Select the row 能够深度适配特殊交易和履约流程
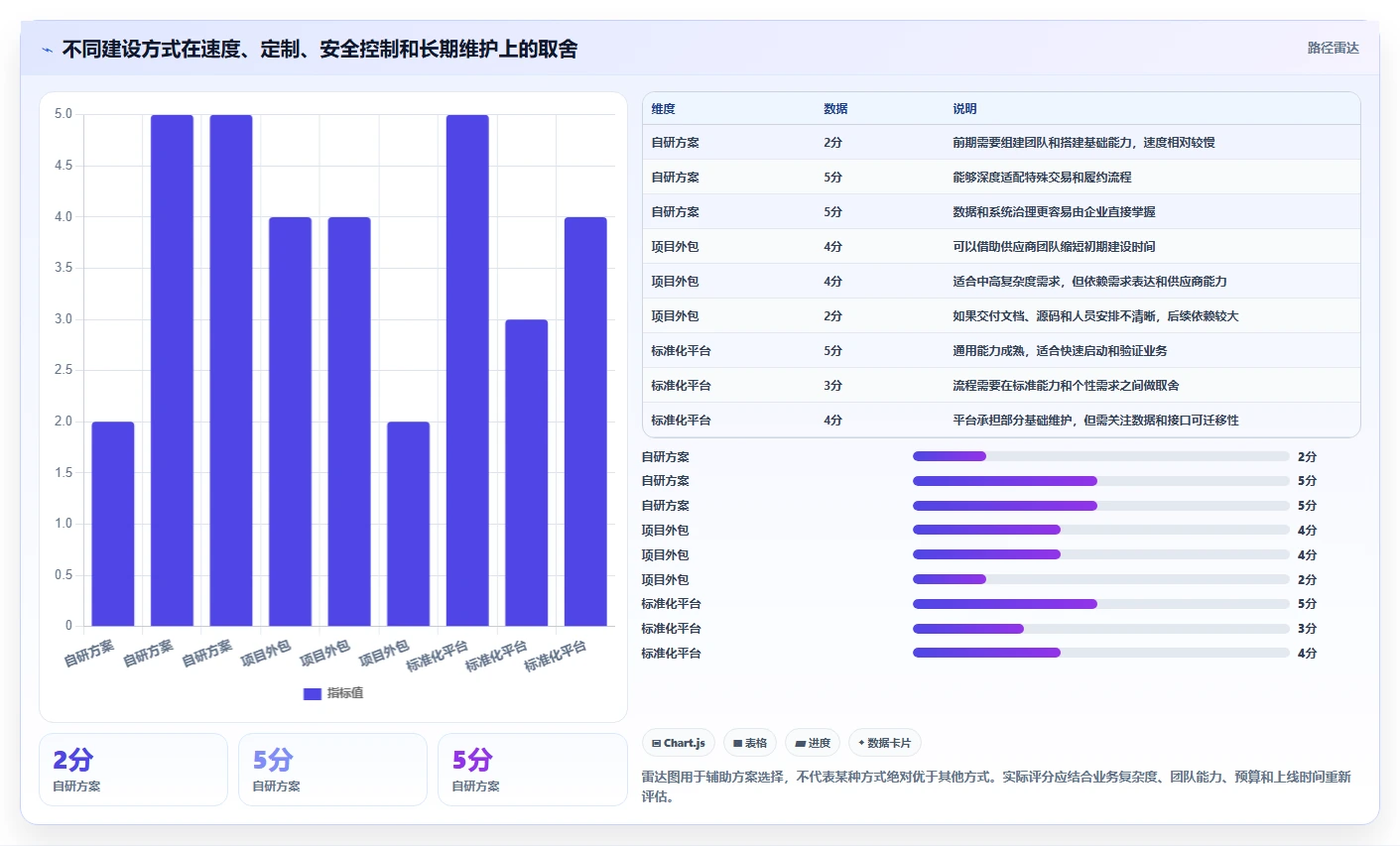Viewport: 1400px width, 846px height. pos(1001,178)
